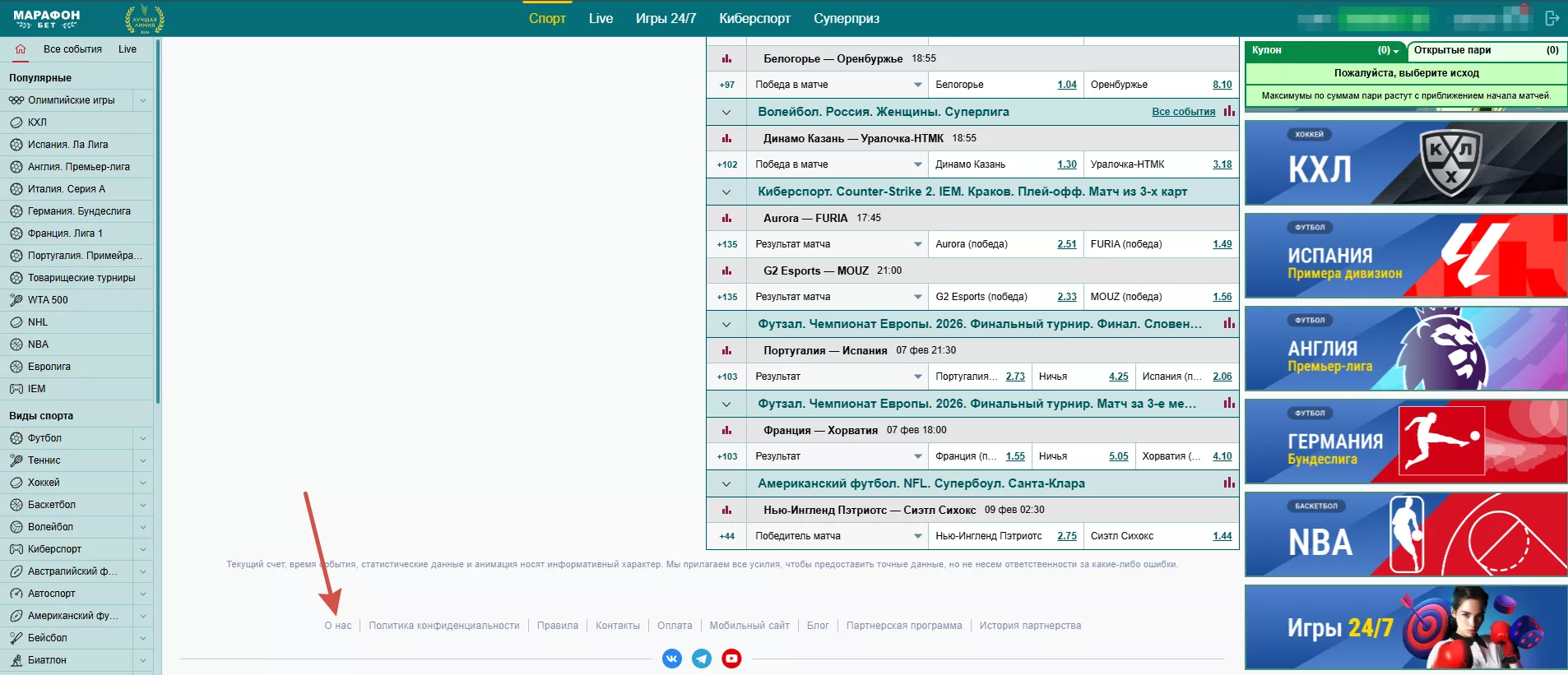The image size is (1568, 675).
Task: Open the Купон count dropdown arrow
Action: pyautogui.click(x=1395, y=51)
